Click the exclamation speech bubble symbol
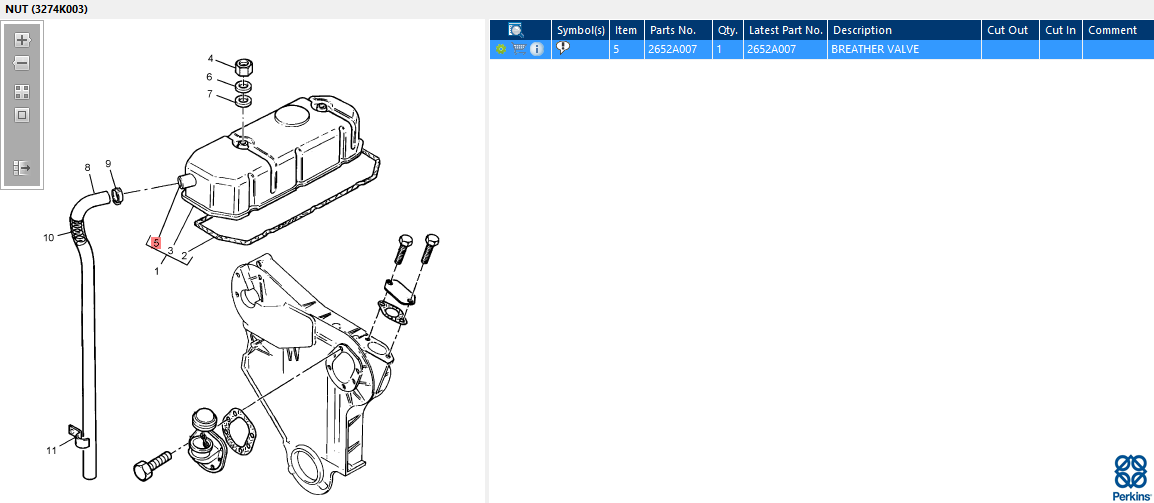Viewport: 1154px width, 503px height. coord(563,49)
